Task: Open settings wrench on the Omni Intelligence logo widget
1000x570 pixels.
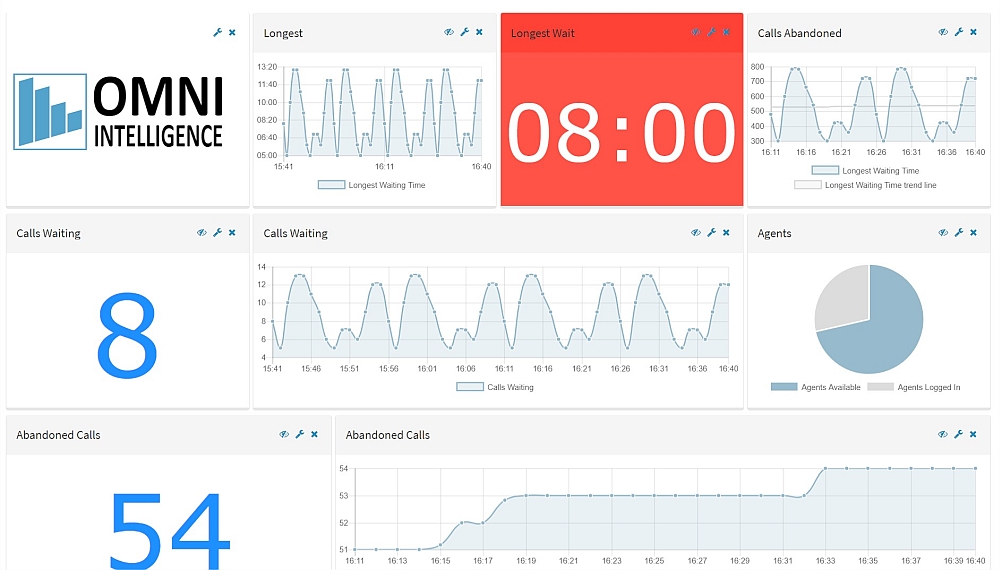Action: click(217, 33)
